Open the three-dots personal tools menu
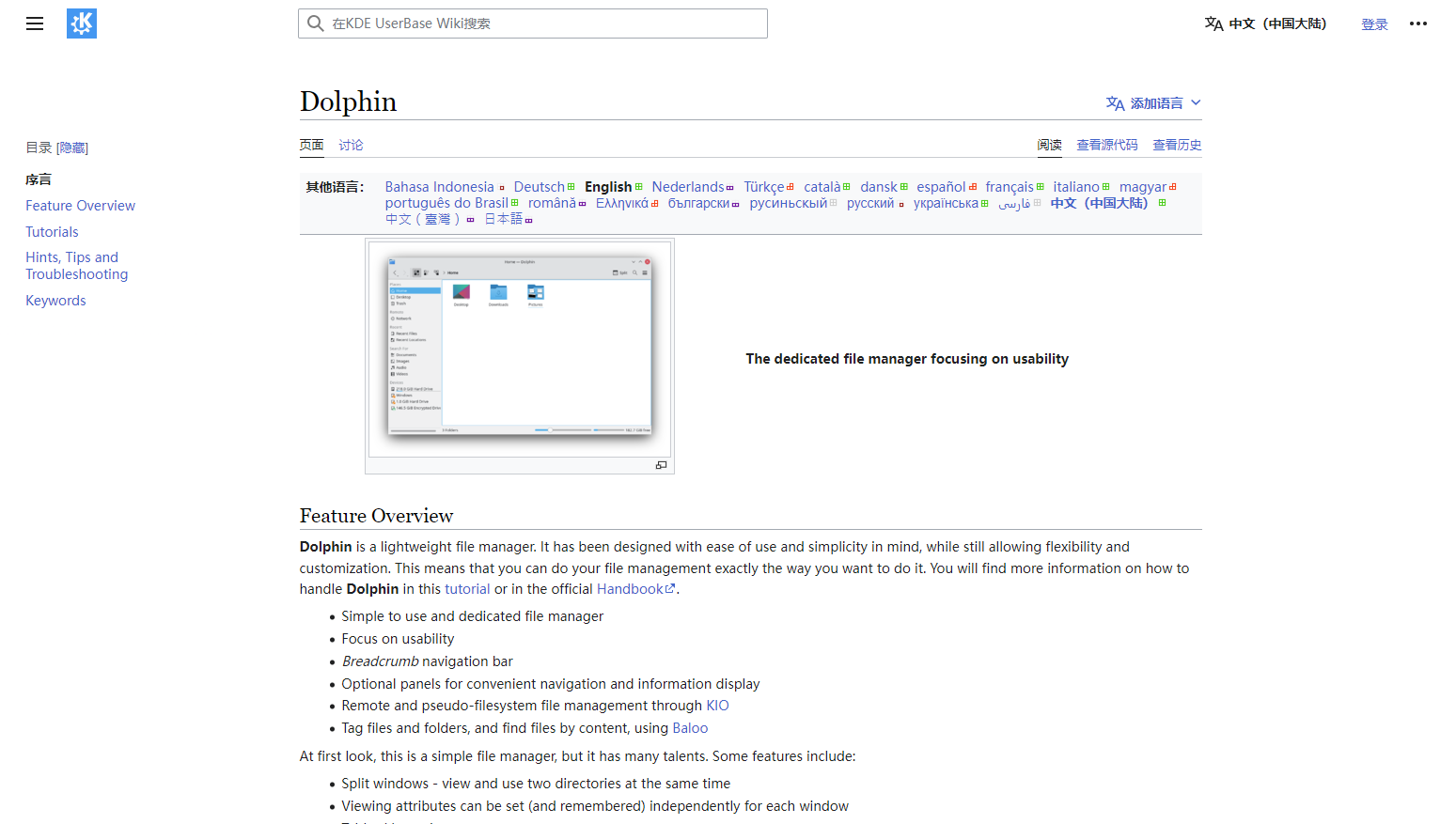The width and height of the screenshot is (1456, 824). pos(1418,23)
